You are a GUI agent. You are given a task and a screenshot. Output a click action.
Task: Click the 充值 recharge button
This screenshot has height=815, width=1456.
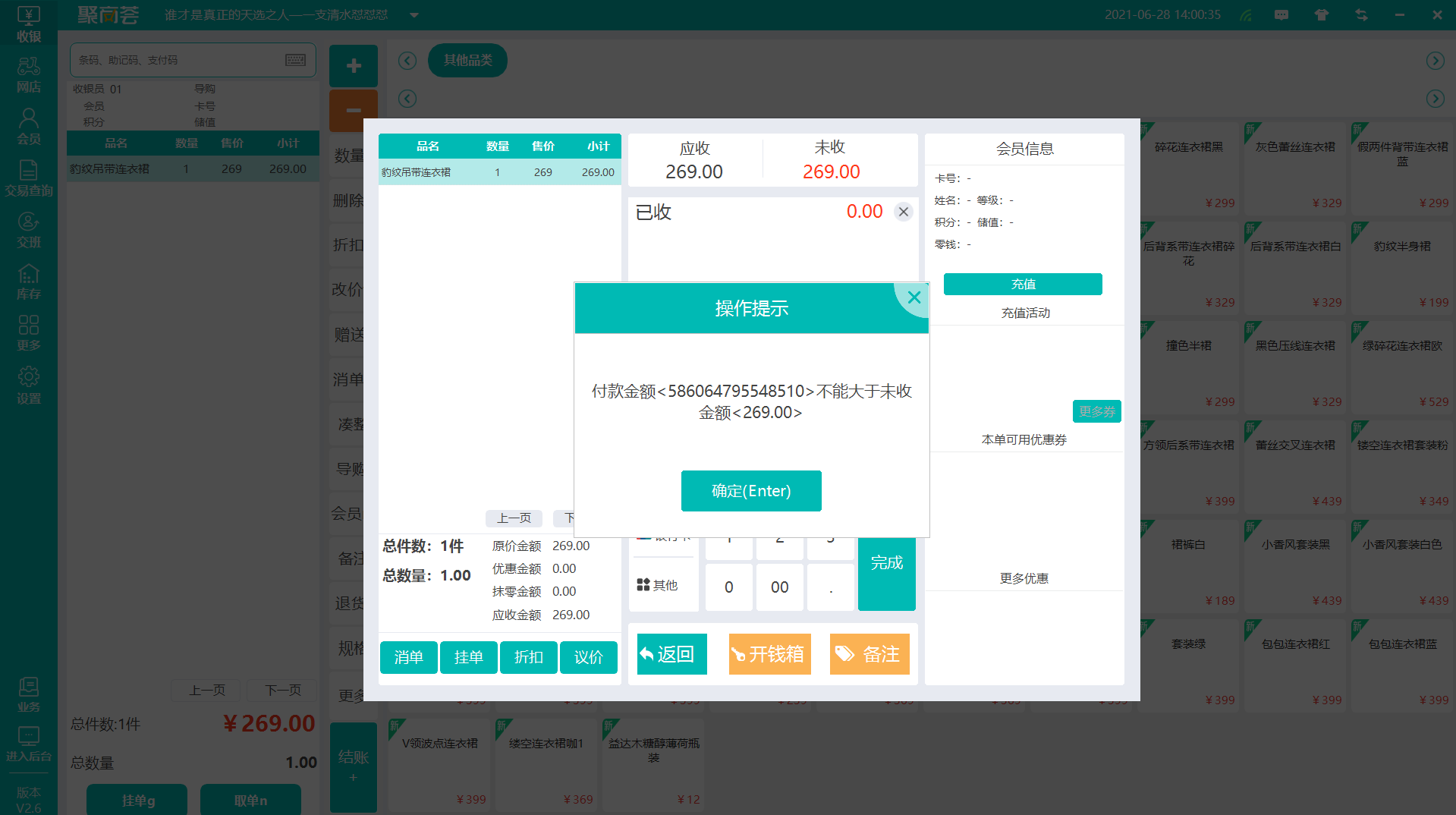coord(1023,284)
